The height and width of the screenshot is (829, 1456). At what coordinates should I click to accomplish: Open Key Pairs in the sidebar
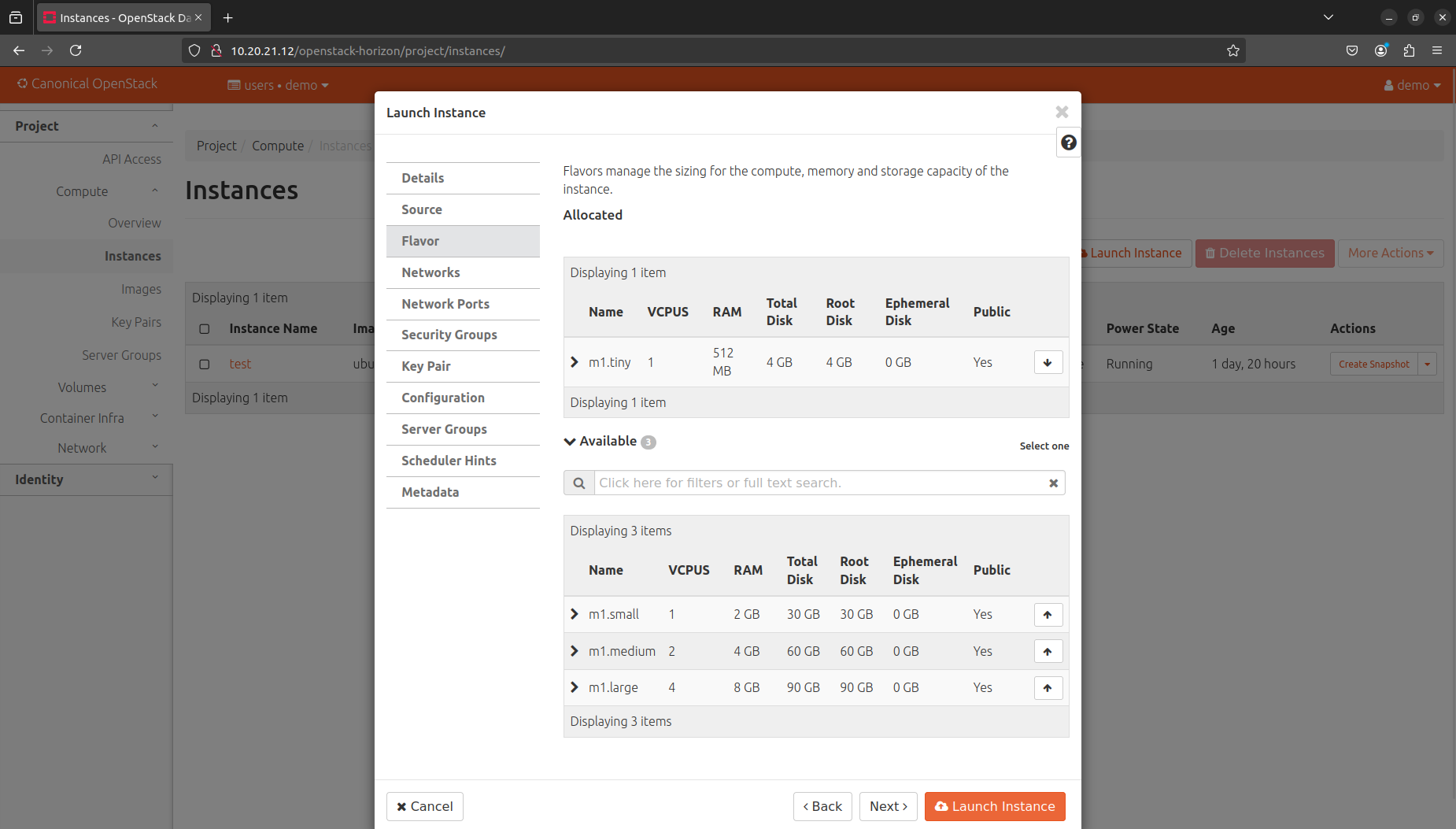[136, 322]
